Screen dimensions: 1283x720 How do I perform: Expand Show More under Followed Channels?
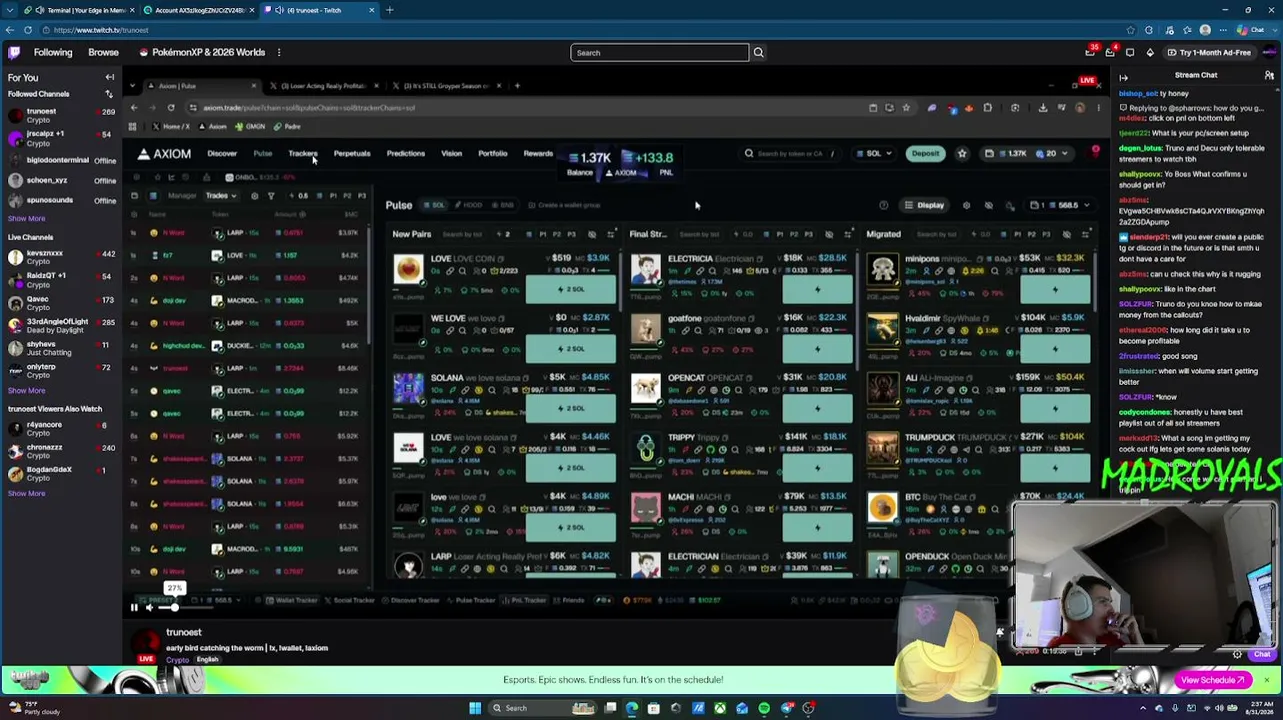point(27,218)
